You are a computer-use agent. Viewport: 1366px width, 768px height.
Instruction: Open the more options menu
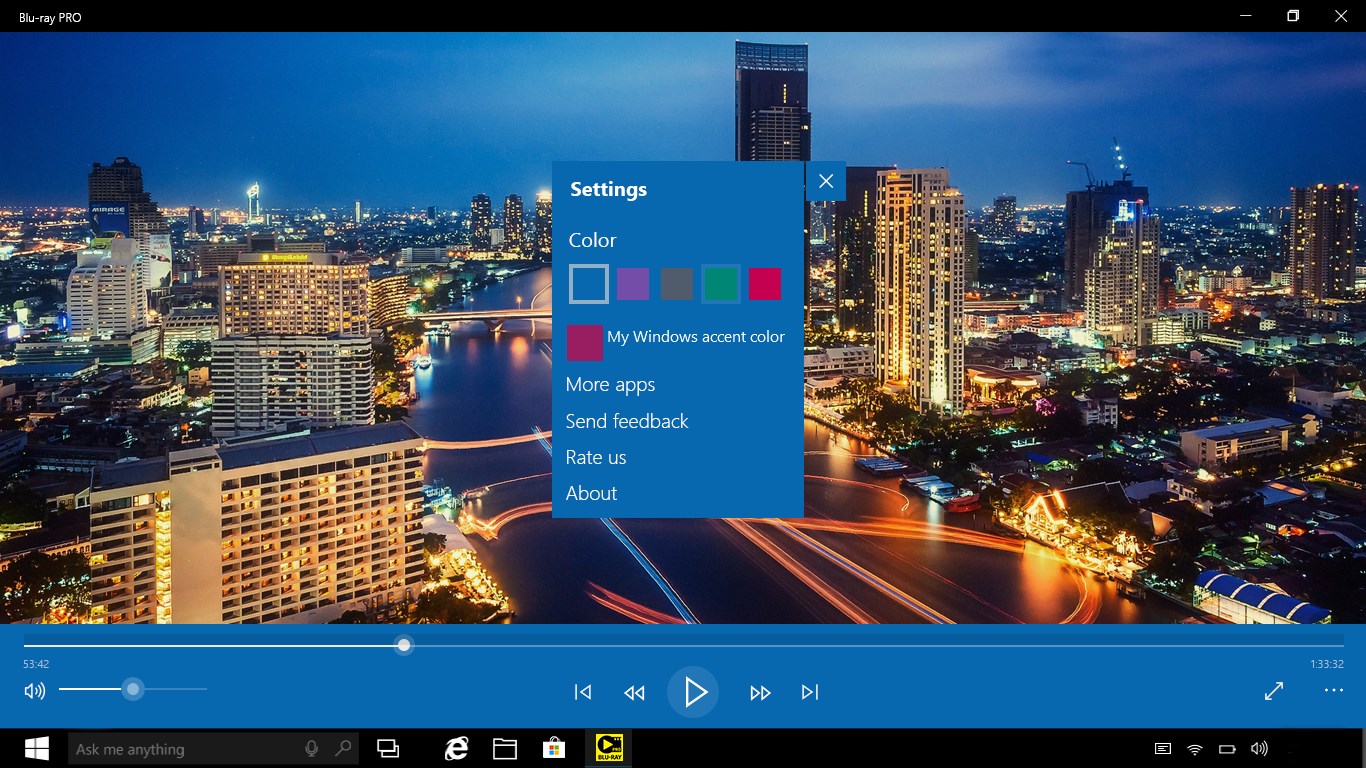1333,690
